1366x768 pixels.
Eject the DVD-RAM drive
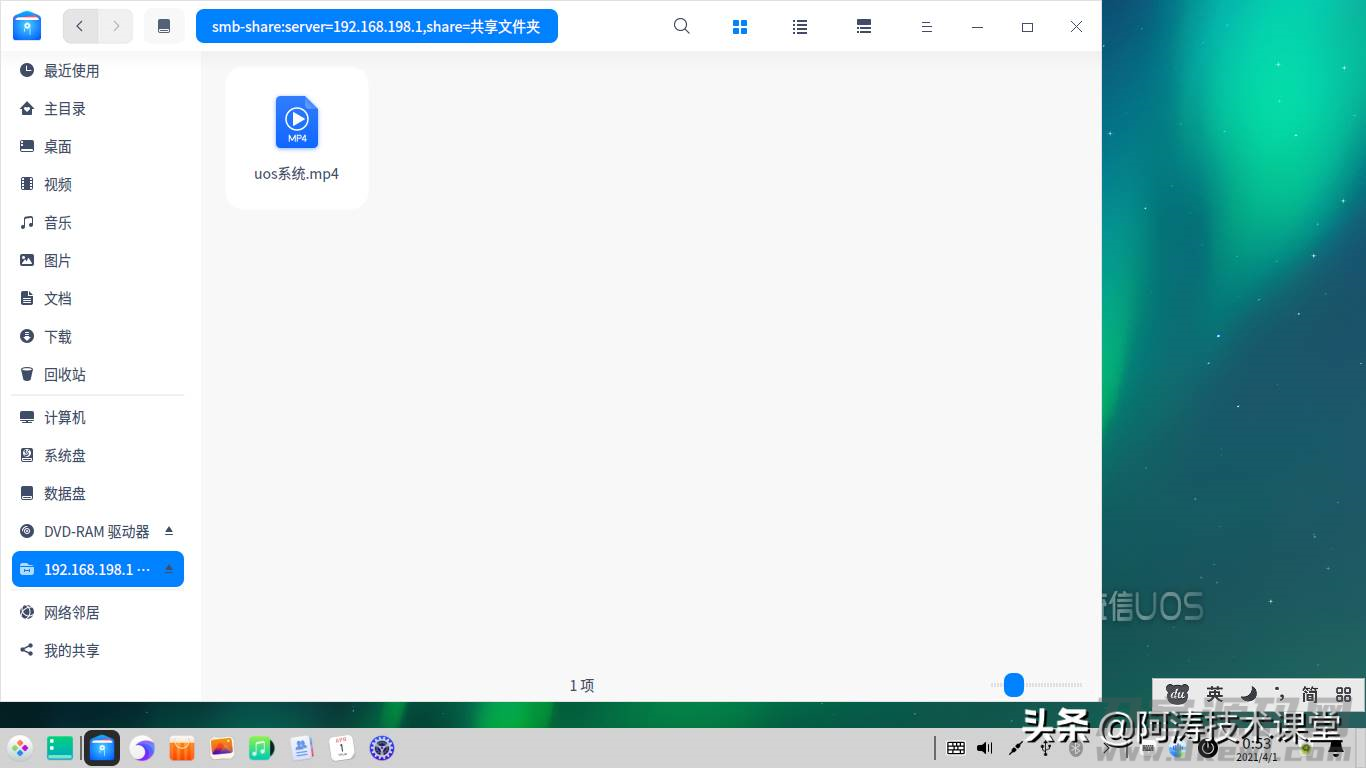point(169,530)
